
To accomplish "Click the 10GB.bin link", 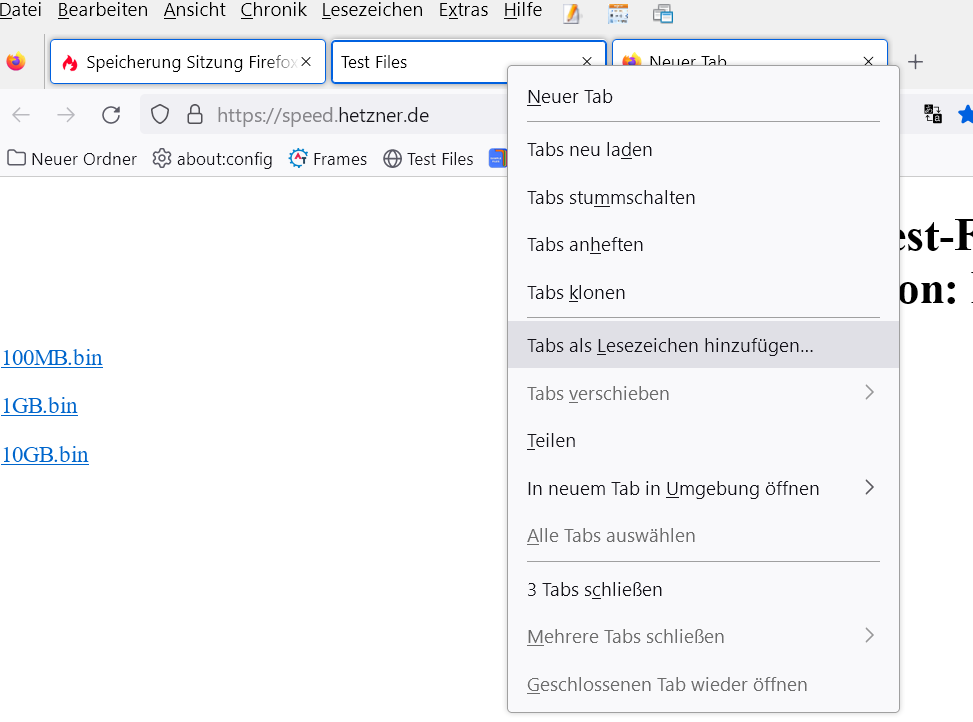I will [45, 455].
